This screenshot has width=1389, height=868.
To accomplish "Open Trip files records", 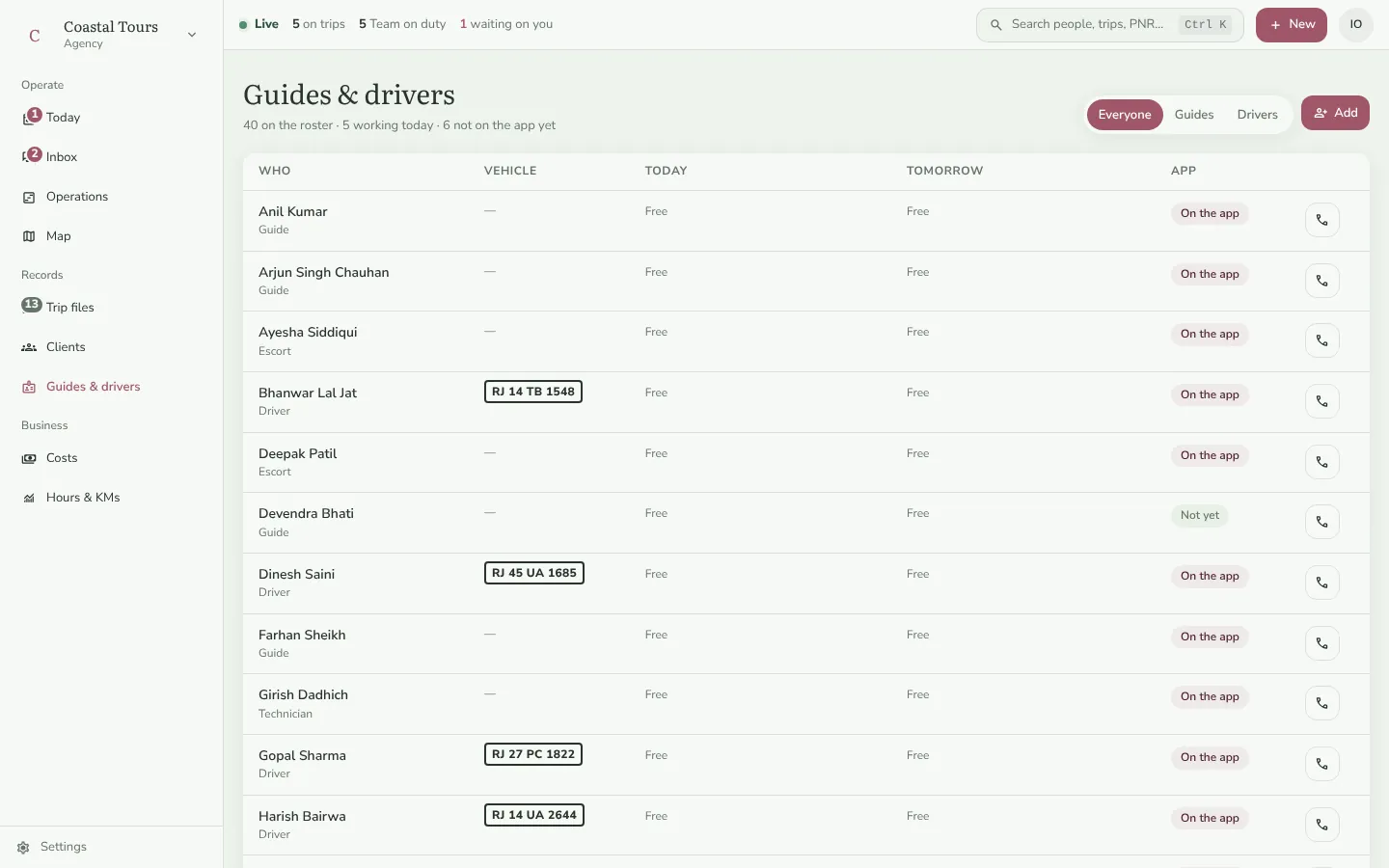I will tap(111, 308).
